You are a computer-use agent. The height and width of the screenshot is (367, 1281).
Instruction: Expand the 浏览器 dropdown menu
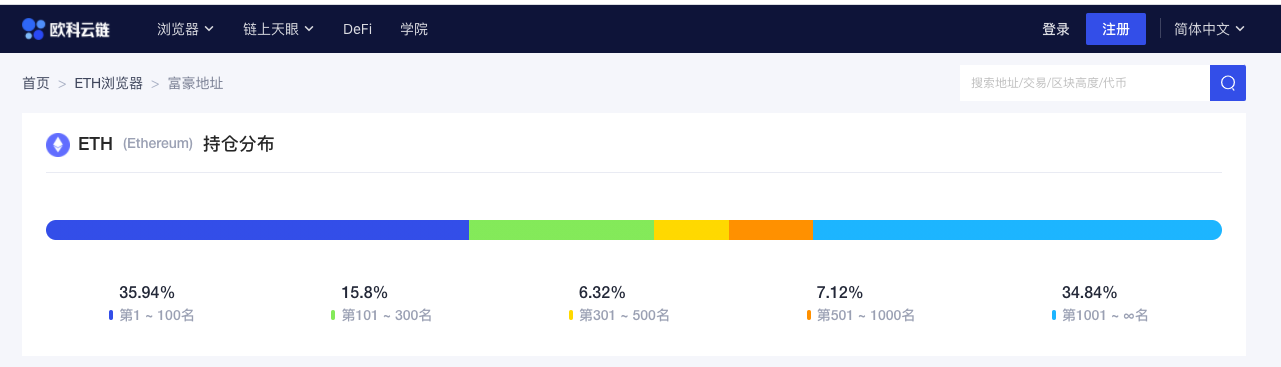[186, 29]
